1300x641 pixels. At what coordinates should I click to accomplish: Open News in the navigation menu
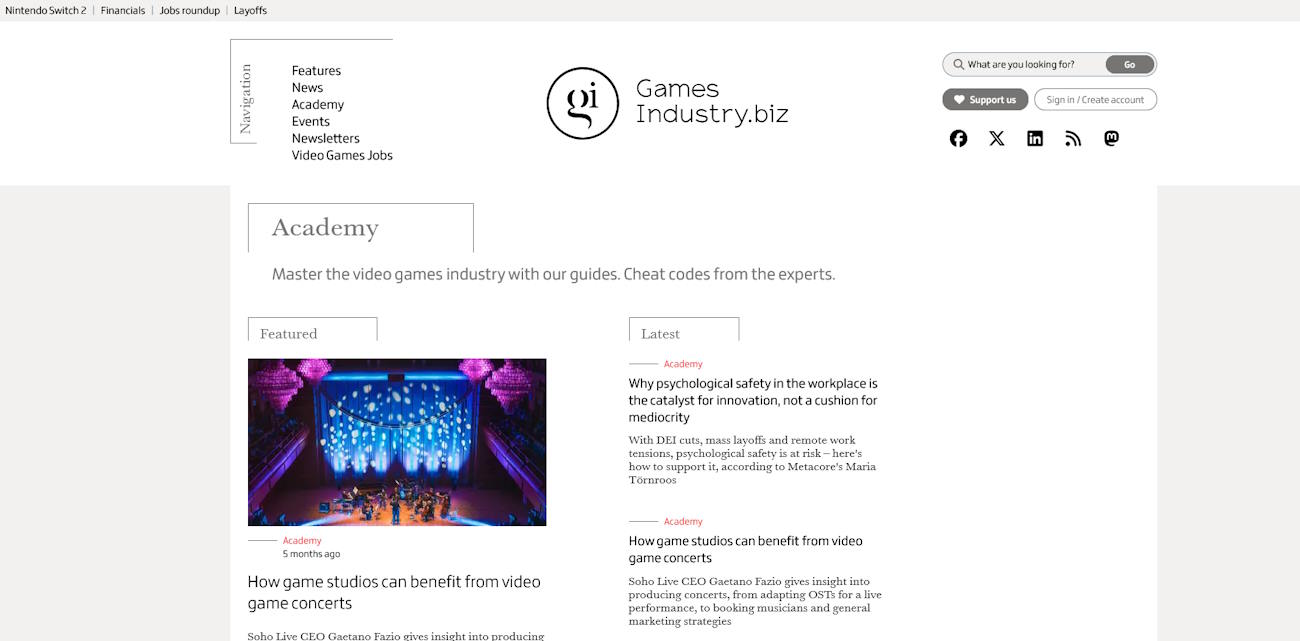307,88
